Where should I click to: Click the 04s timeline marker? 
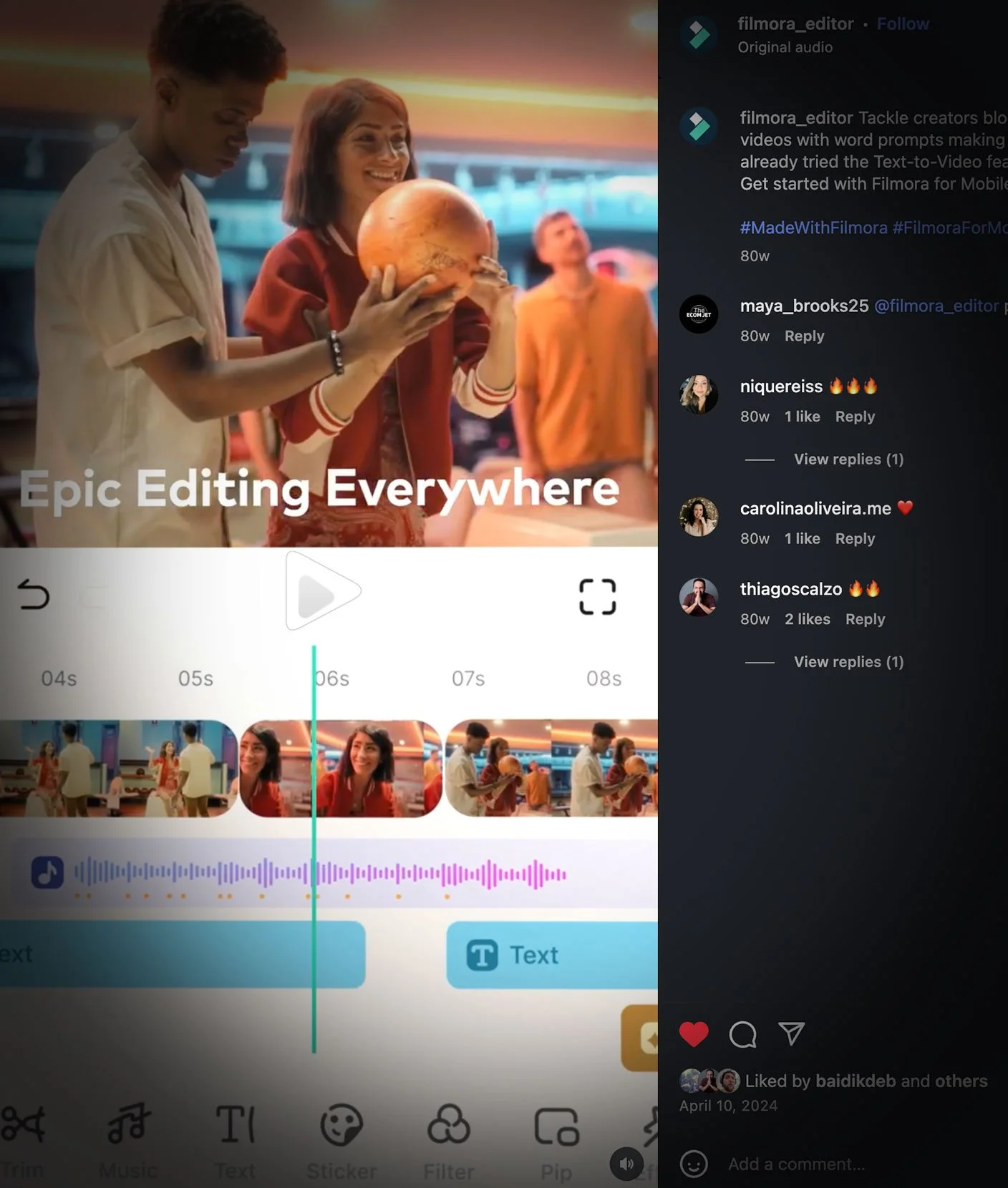(x=59, y=678)
